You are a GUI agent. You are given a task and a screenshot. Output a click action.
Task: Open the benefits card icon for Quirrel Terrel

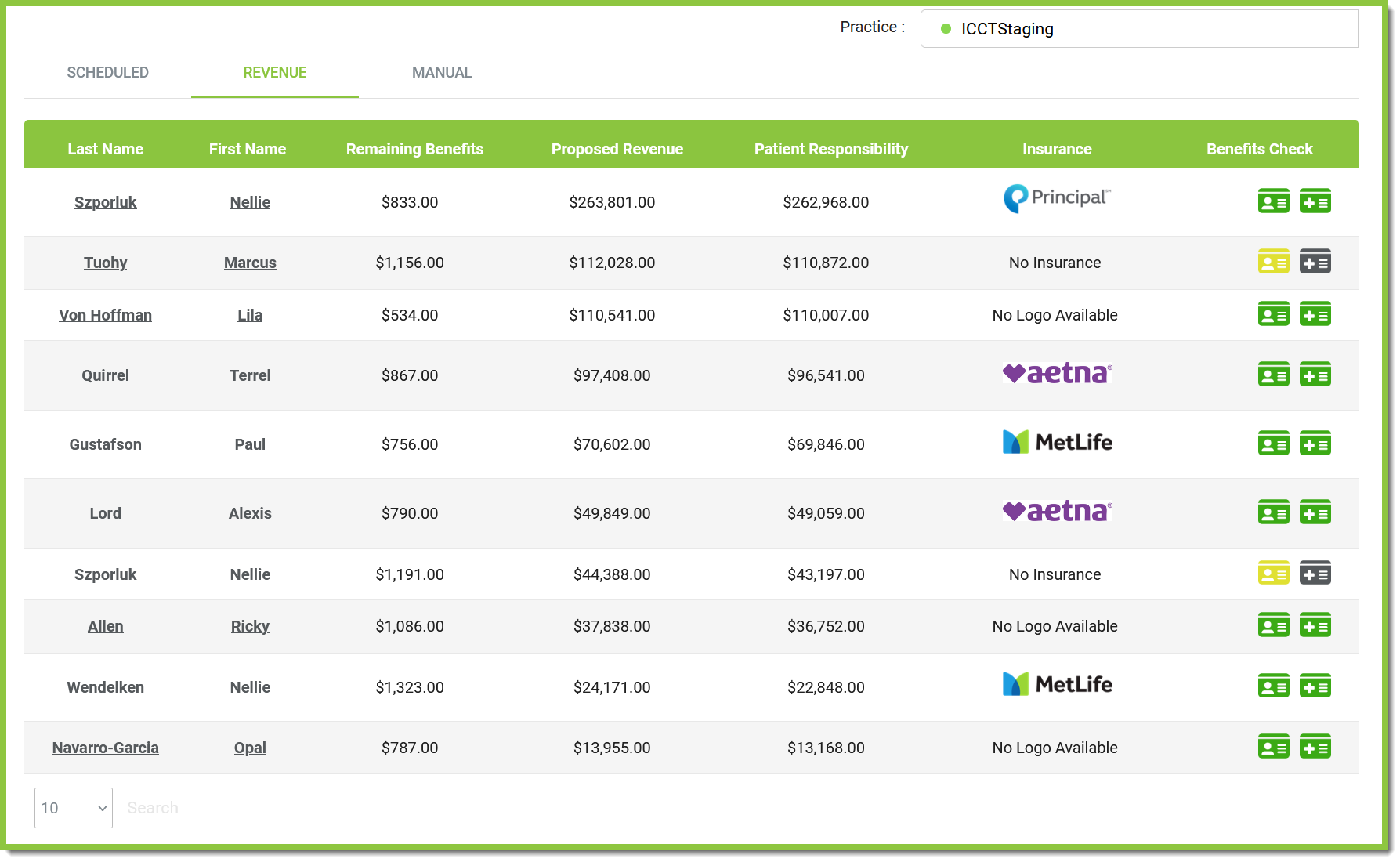pos(1316,375)
